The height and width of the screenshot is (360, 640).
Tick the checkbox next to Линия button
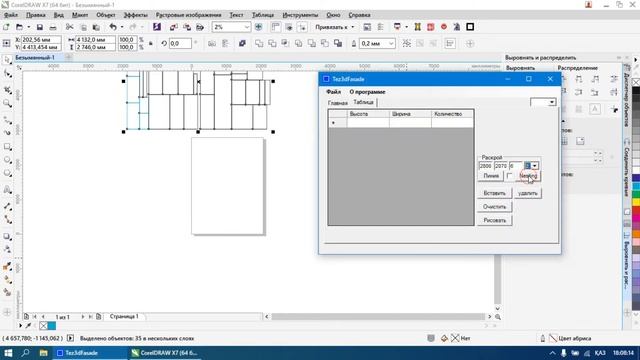tap(509, 176)
